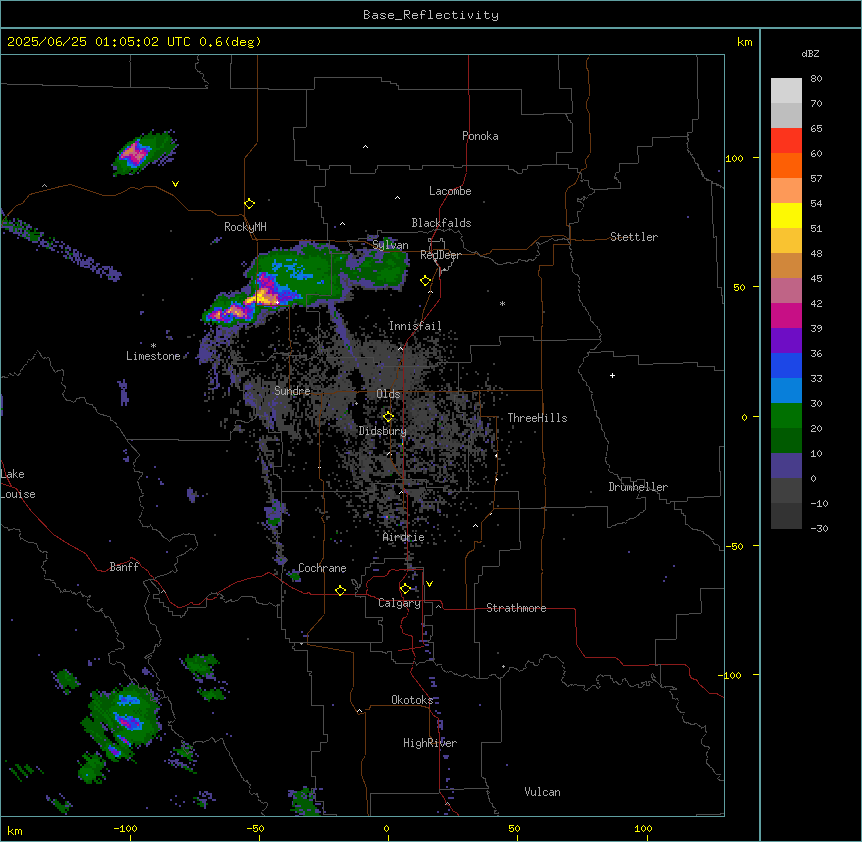Image resolution: width=862 pixels, height=842 pixels.
Task: Pick the 33–36 dBZ blue legend swatch
Action: [x=786, y=365]
